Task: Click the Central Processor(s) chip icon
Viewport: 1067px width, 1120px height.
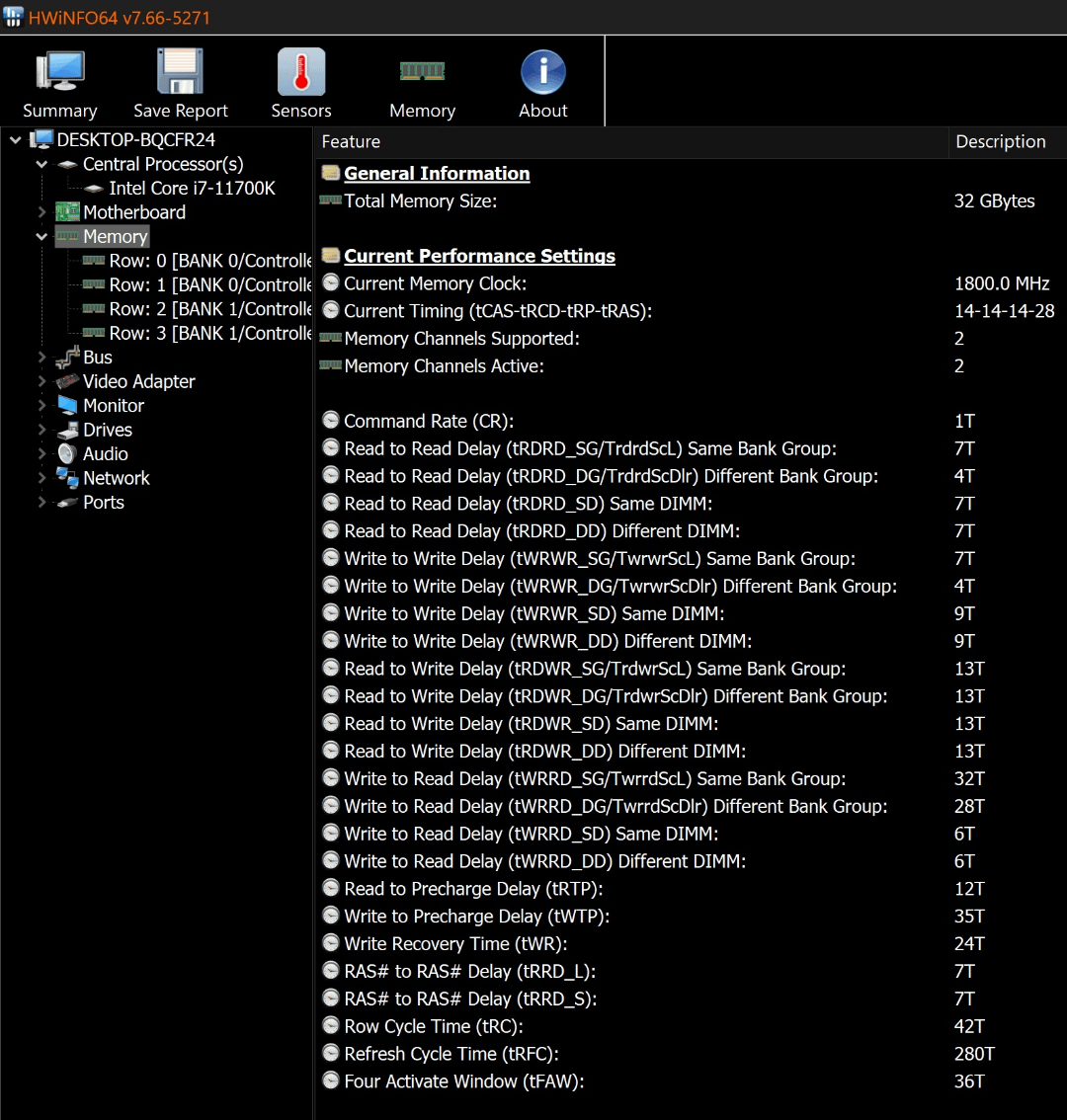Action: tap(67, 164)
